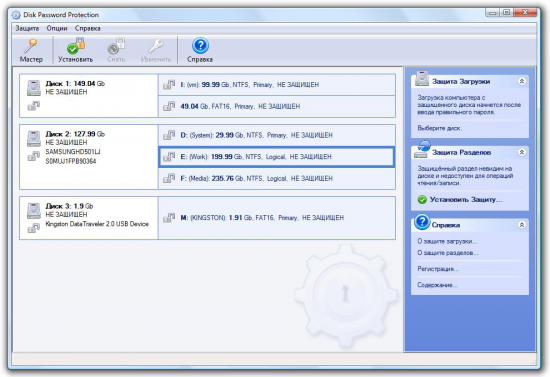Click Установить Защиту link
550x377 pixels.
[x=466, y=200]
